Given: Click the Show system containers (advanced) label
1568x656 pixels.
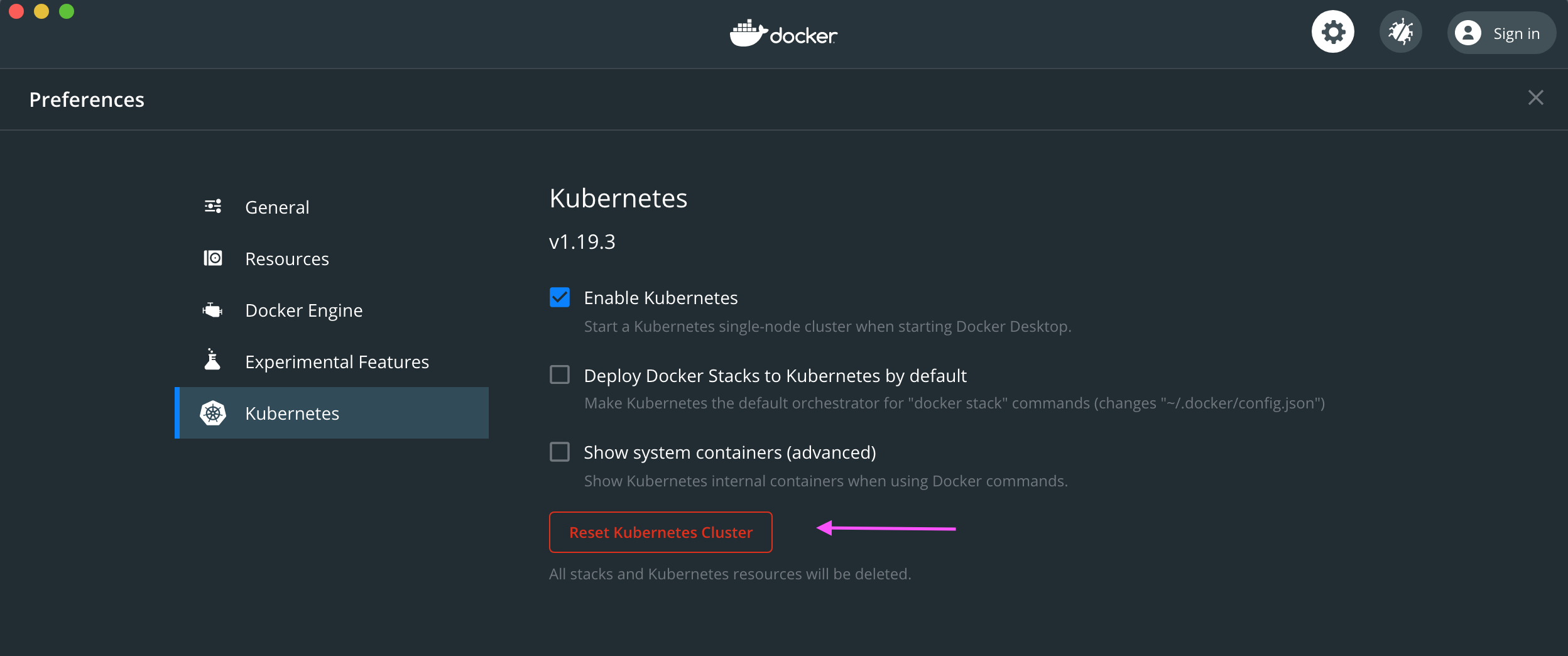Looking at the screenshot, I should [x=730, y=452].
